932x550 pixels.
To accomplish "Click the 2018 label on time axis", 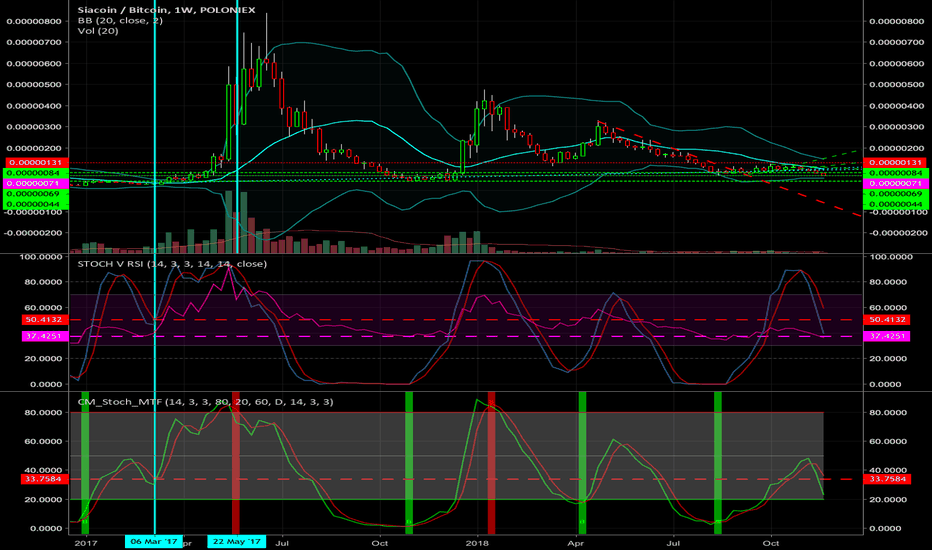I will pyautogui.click(x=477, y=543).
